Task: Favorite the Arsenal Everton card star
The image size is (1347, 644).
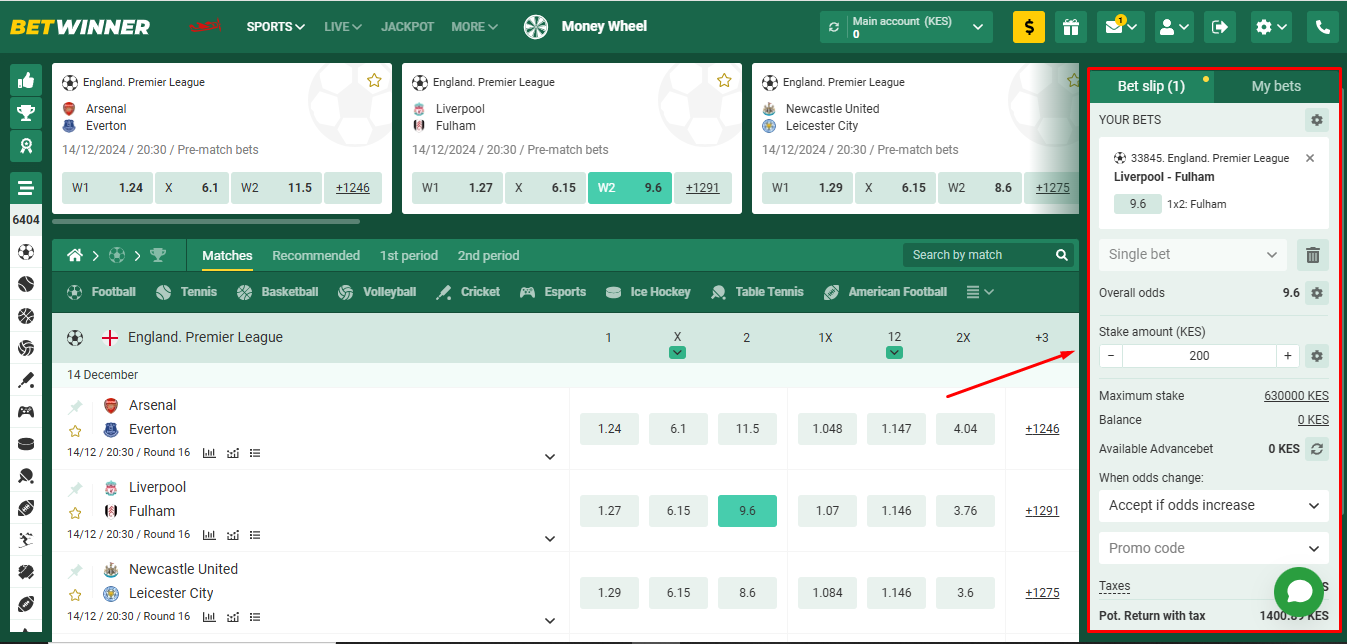Action: 374,81
